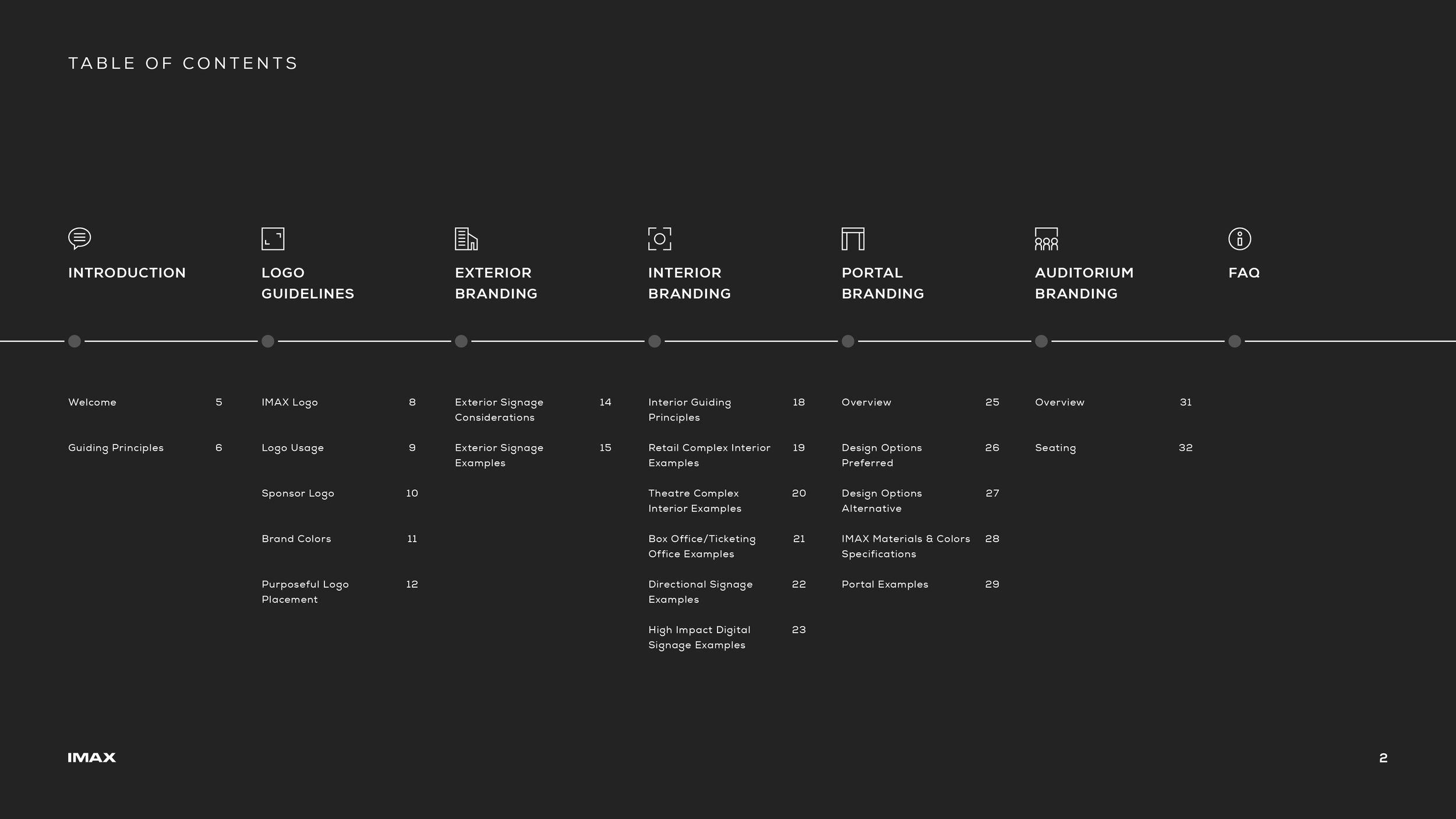Go to Design Options Alternative
1456x819 pixels.
[x=882, y=501]
